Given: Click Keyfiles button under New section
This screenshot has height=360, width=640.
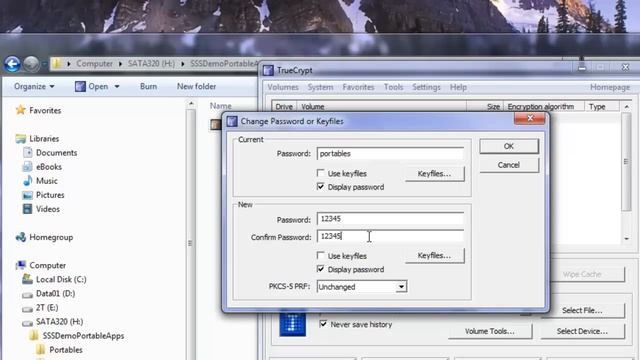Looking at the screenshot, I should [434, 256].
